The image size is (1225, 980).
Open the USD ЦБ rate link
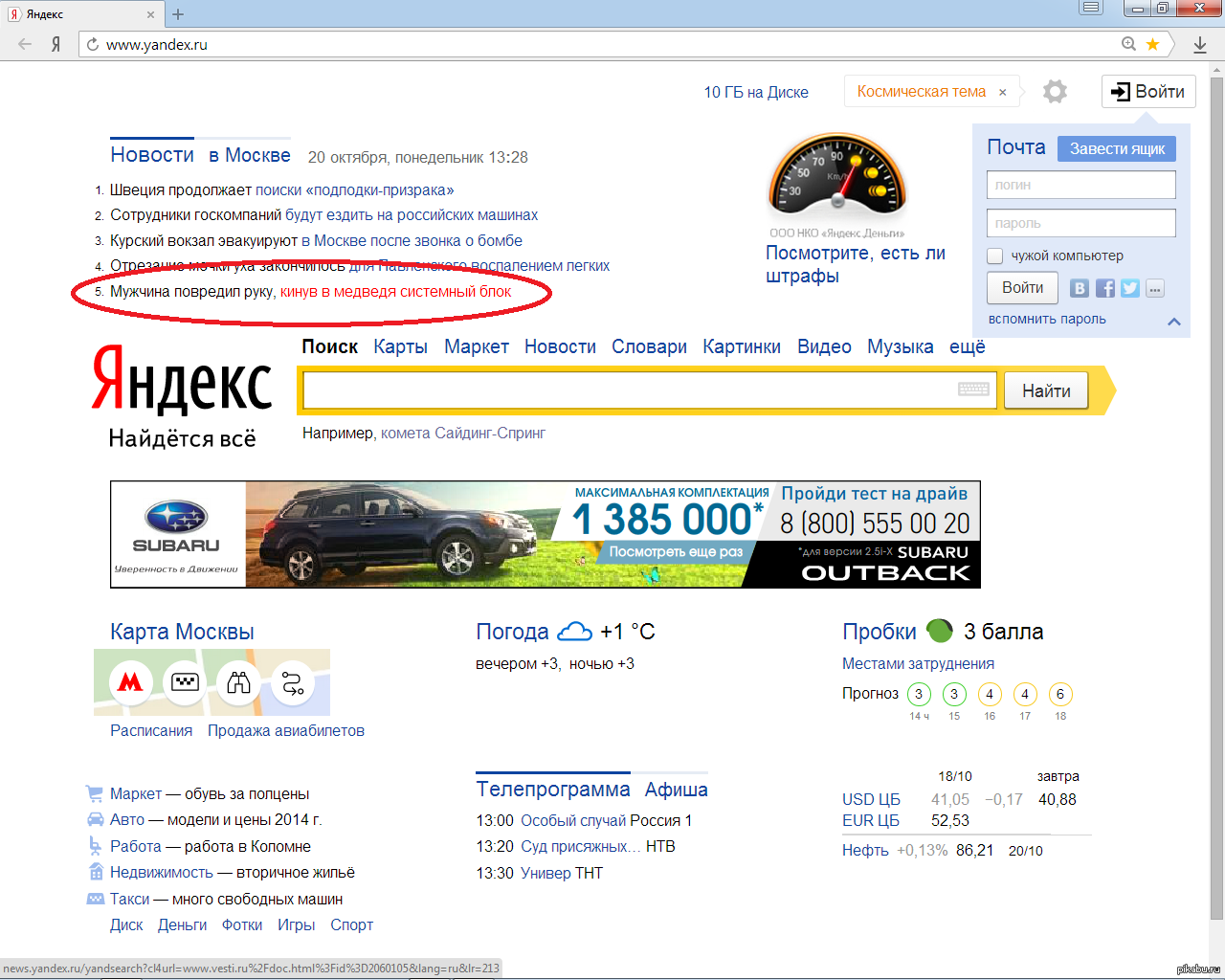(871, 799)
